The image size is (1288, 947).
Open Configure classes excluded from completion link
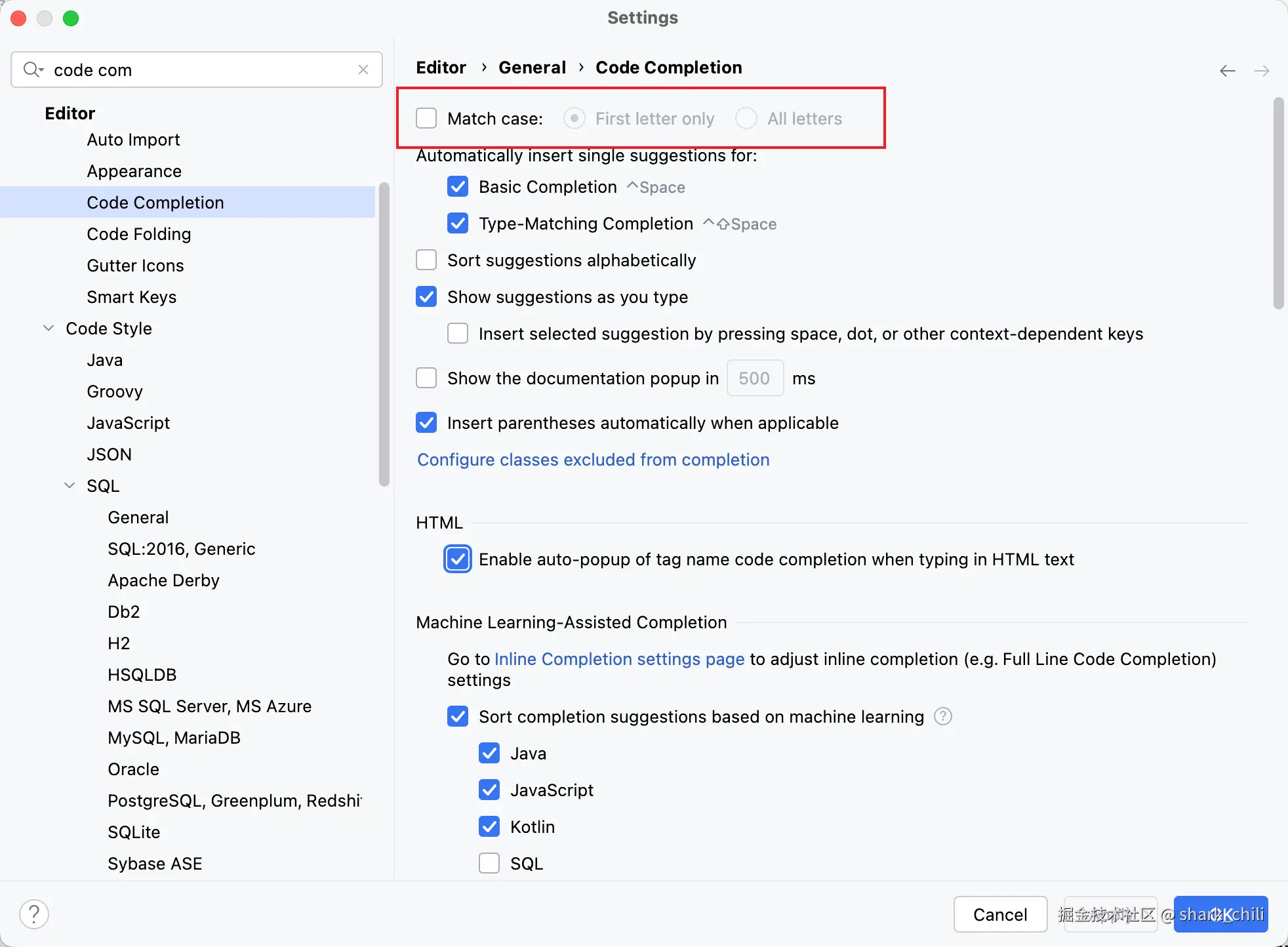pos(593,460)
